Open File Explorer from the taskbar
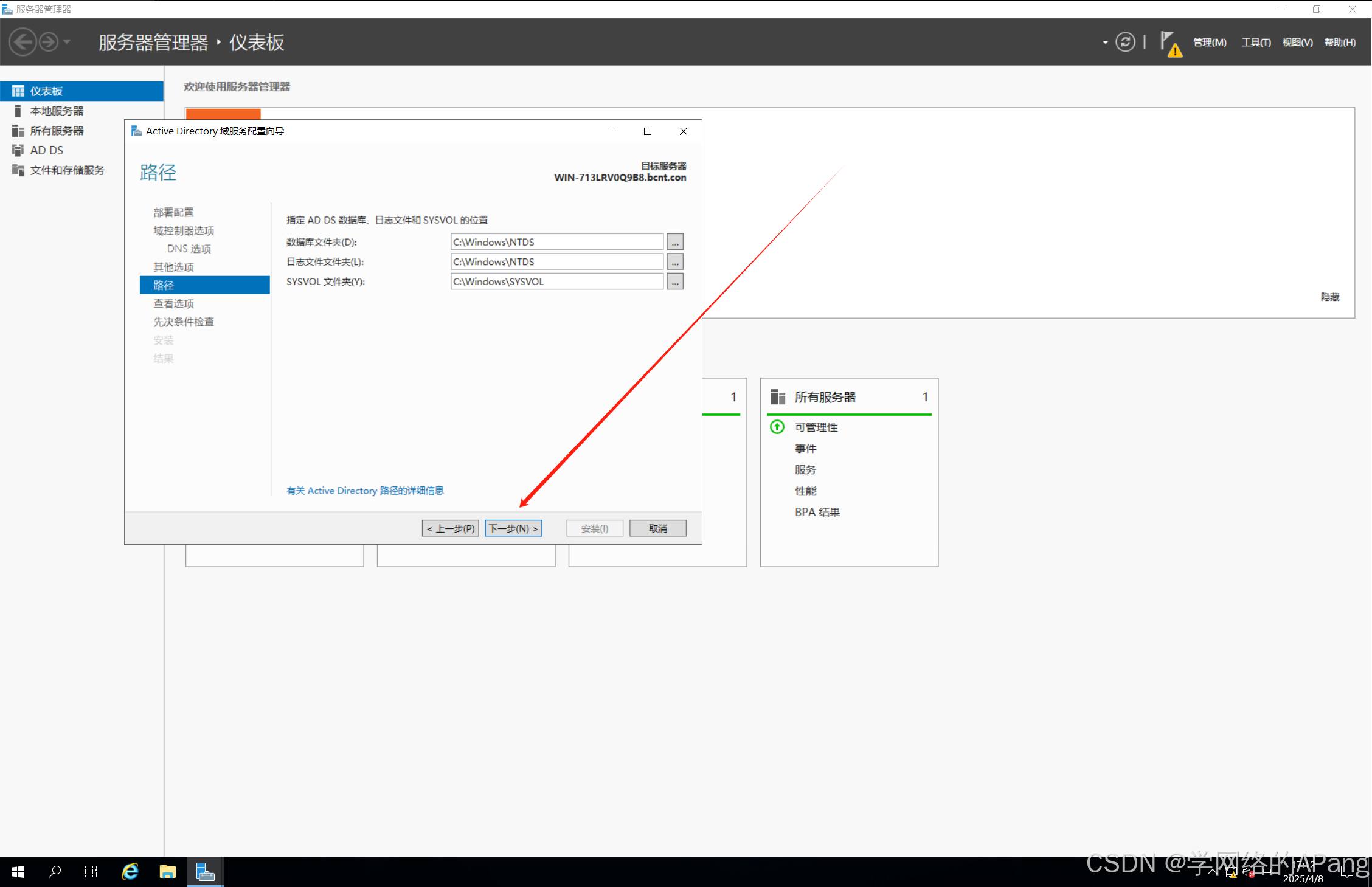 click(167, 872)
